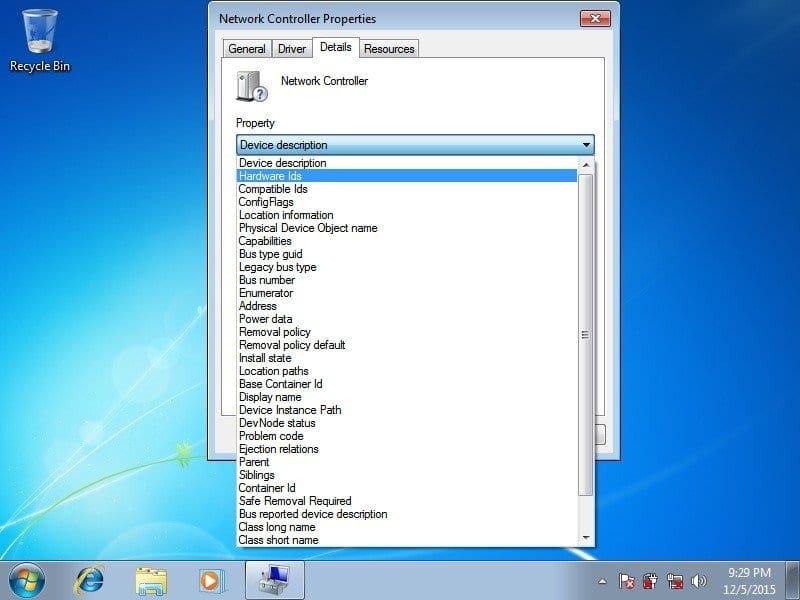Select Problem code property
This screenshot has width=800, height=600.
(407, 436)
